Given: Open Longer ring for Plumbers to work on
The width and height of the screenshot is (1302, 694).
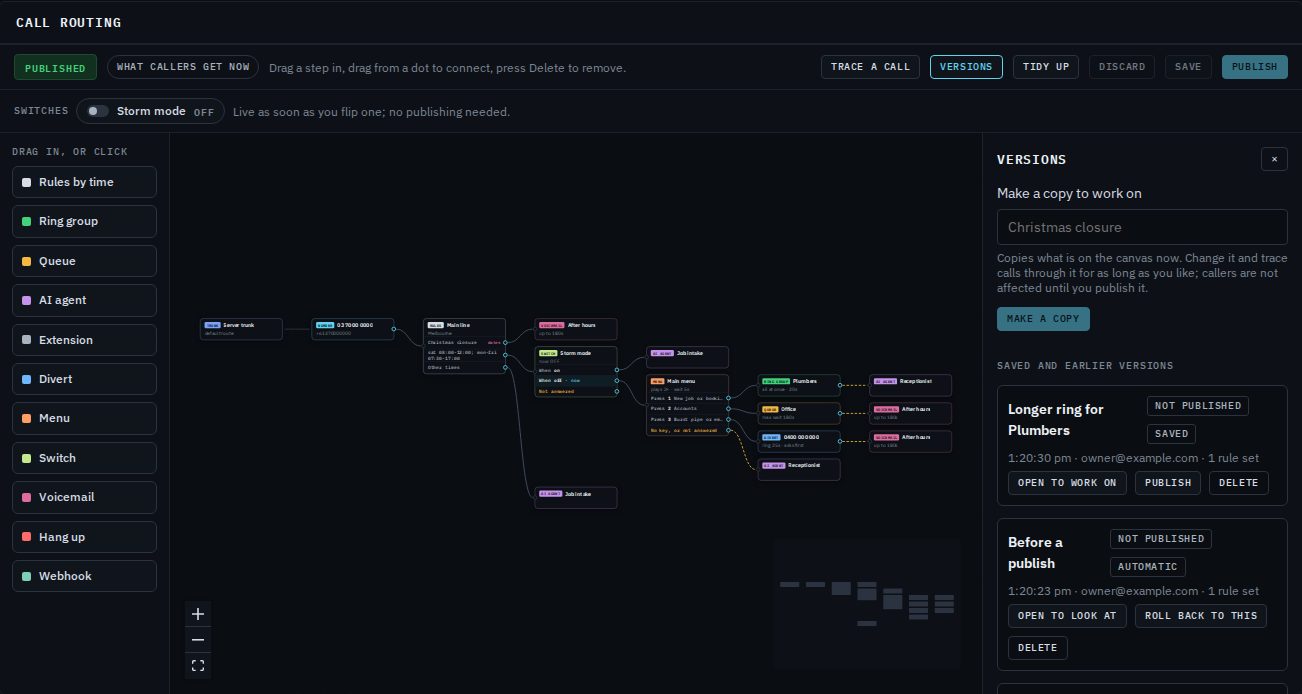Looking at the screenshot, I should (x=1067, y=483).
